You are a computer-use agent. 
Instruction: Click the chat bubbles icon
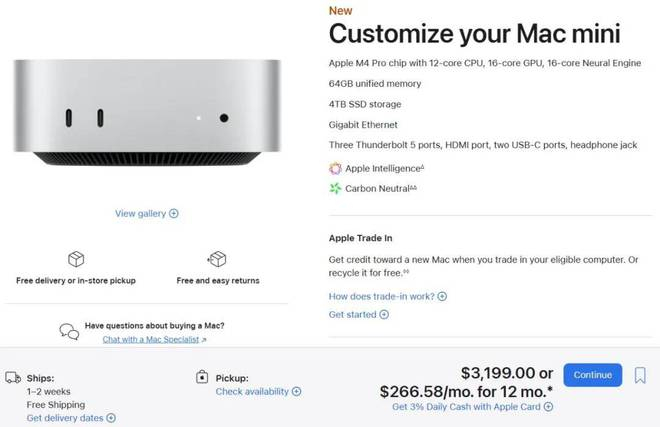pyautogui.click(x=69, y=332)
